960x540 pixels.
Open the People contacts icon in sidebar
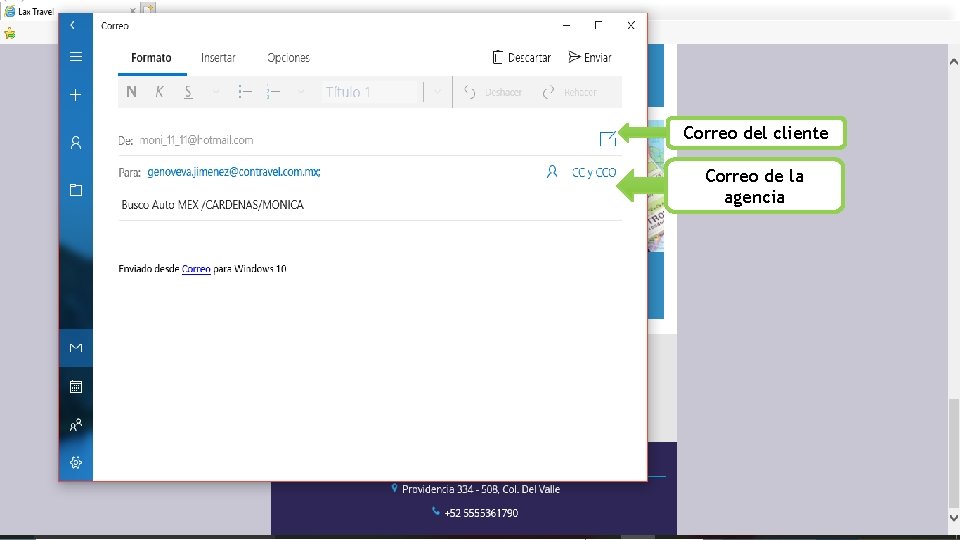[76, 425]
